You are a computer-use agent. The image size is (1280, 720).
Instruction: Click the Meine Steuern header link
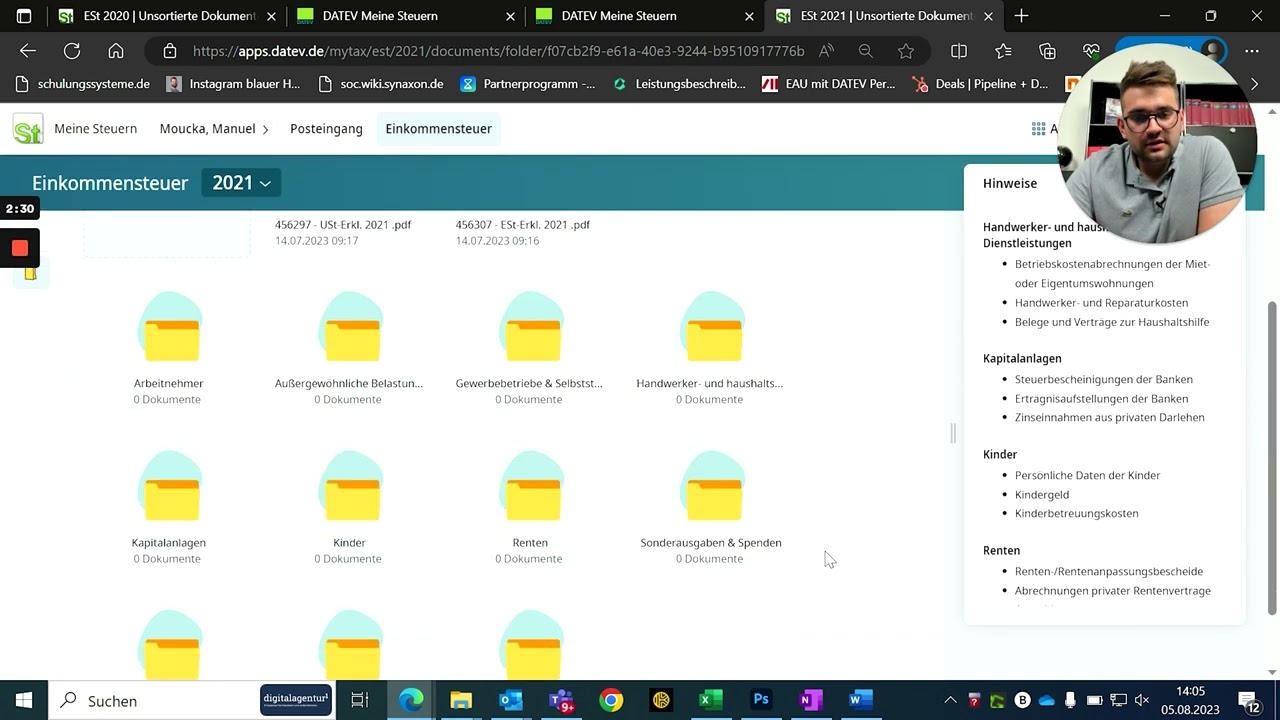pos(96,129)
